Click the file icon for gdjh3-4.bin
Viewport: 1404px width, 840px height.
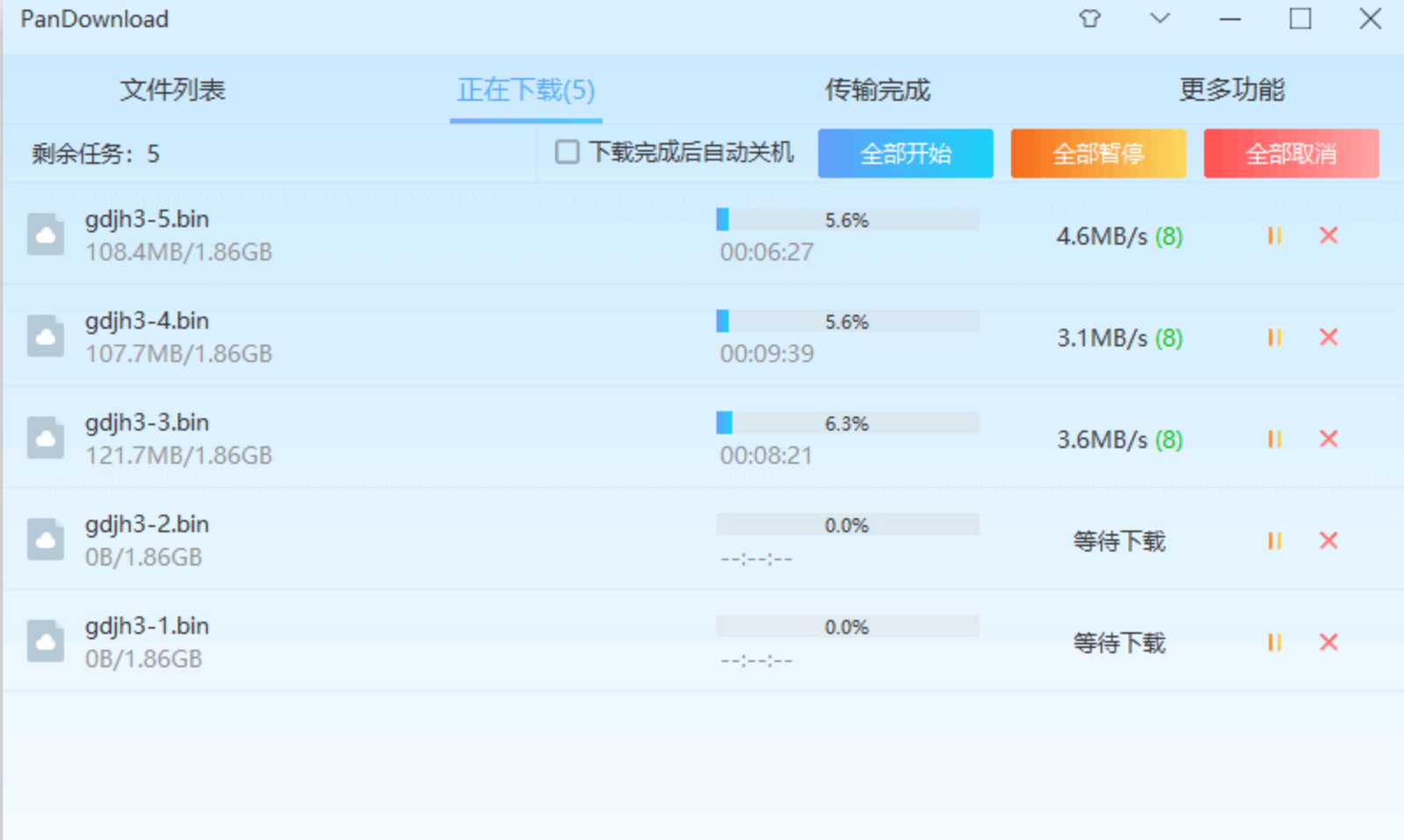[x=46, y=336]
